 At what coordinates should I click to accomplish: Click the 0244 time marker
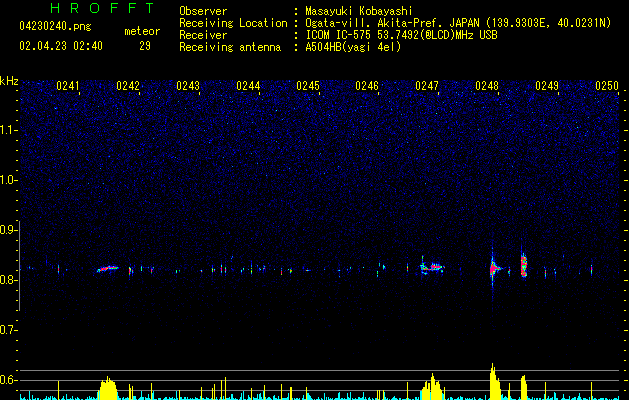pos(248,86)
